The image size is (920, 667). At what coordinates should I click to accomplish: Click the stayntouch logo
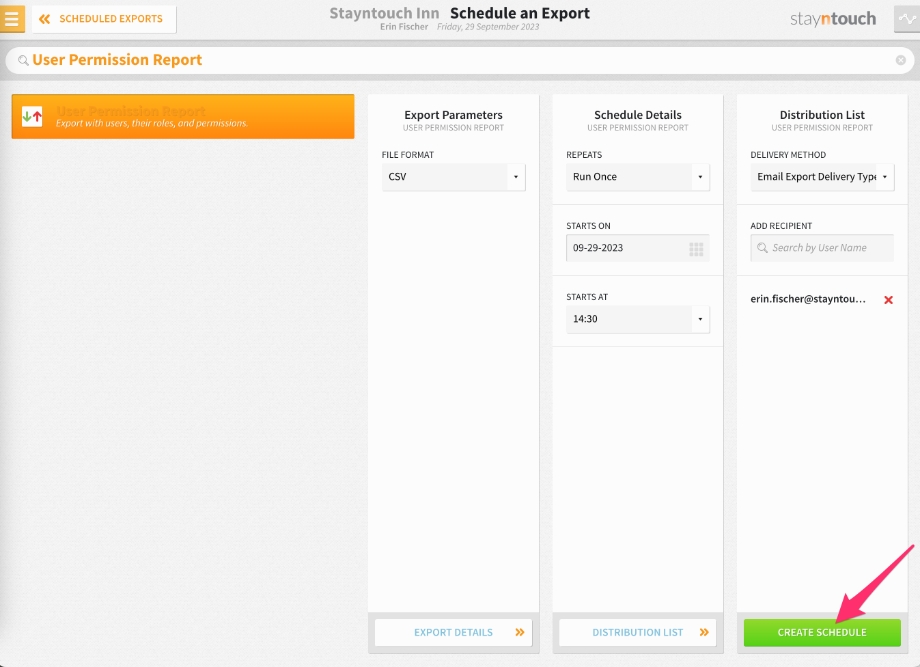(x=833, y=19)
